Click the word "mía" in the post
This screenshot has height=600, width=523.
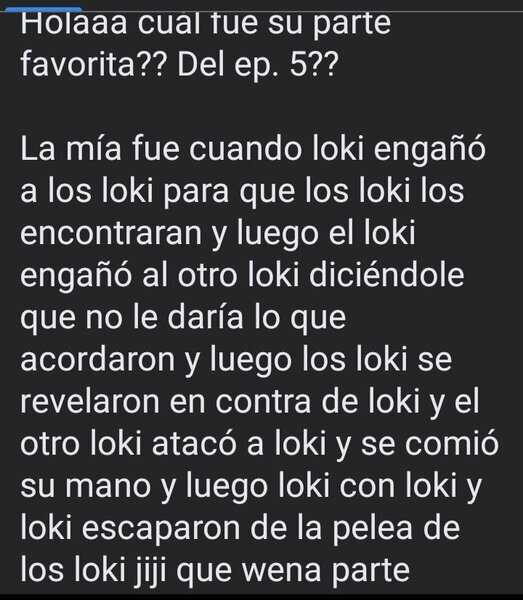pyautogui.click(x=94, y=148)
